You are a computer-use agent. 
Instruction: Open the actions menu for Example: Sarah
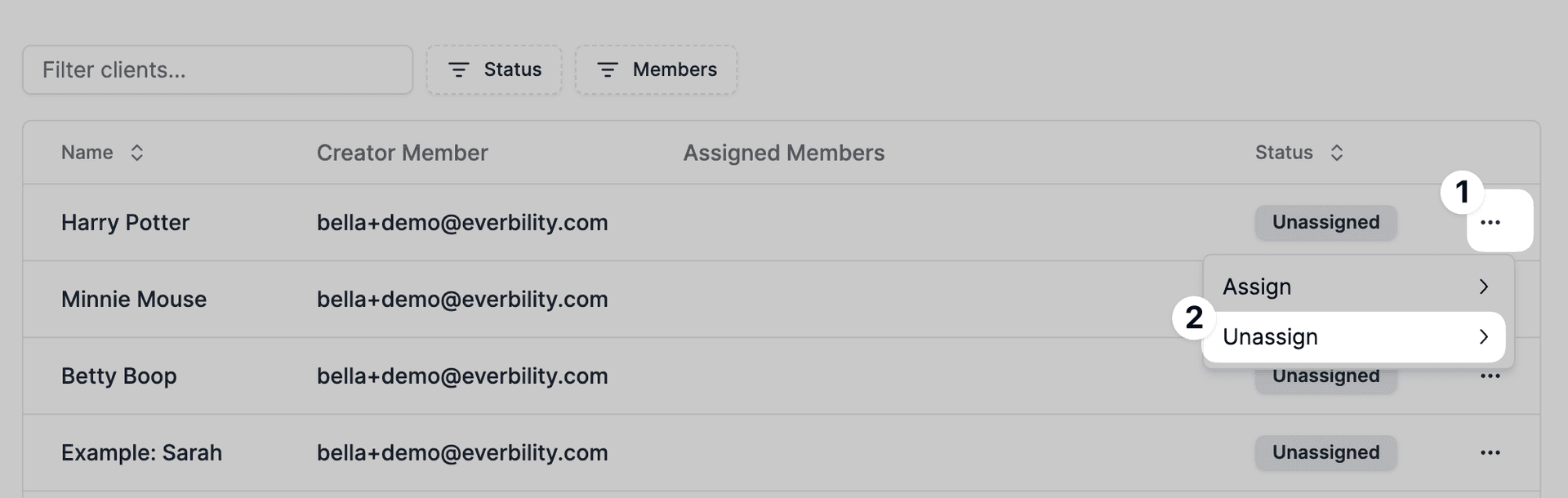[1491, 452]
